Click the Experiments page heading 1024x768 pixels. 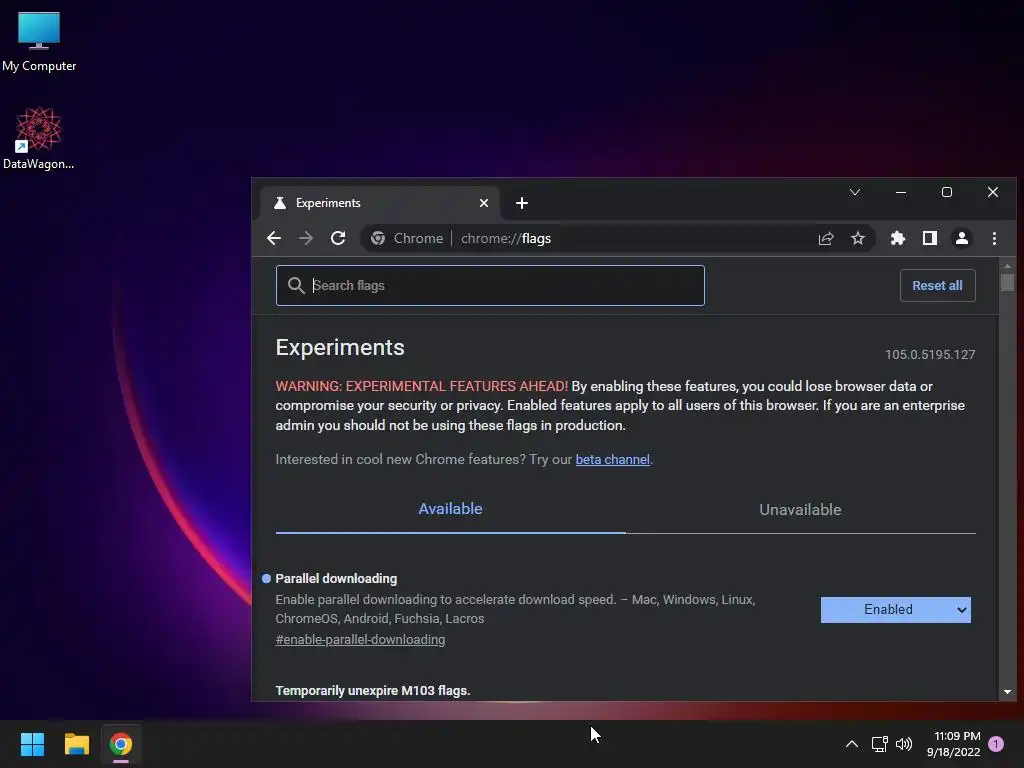point(340,347)
